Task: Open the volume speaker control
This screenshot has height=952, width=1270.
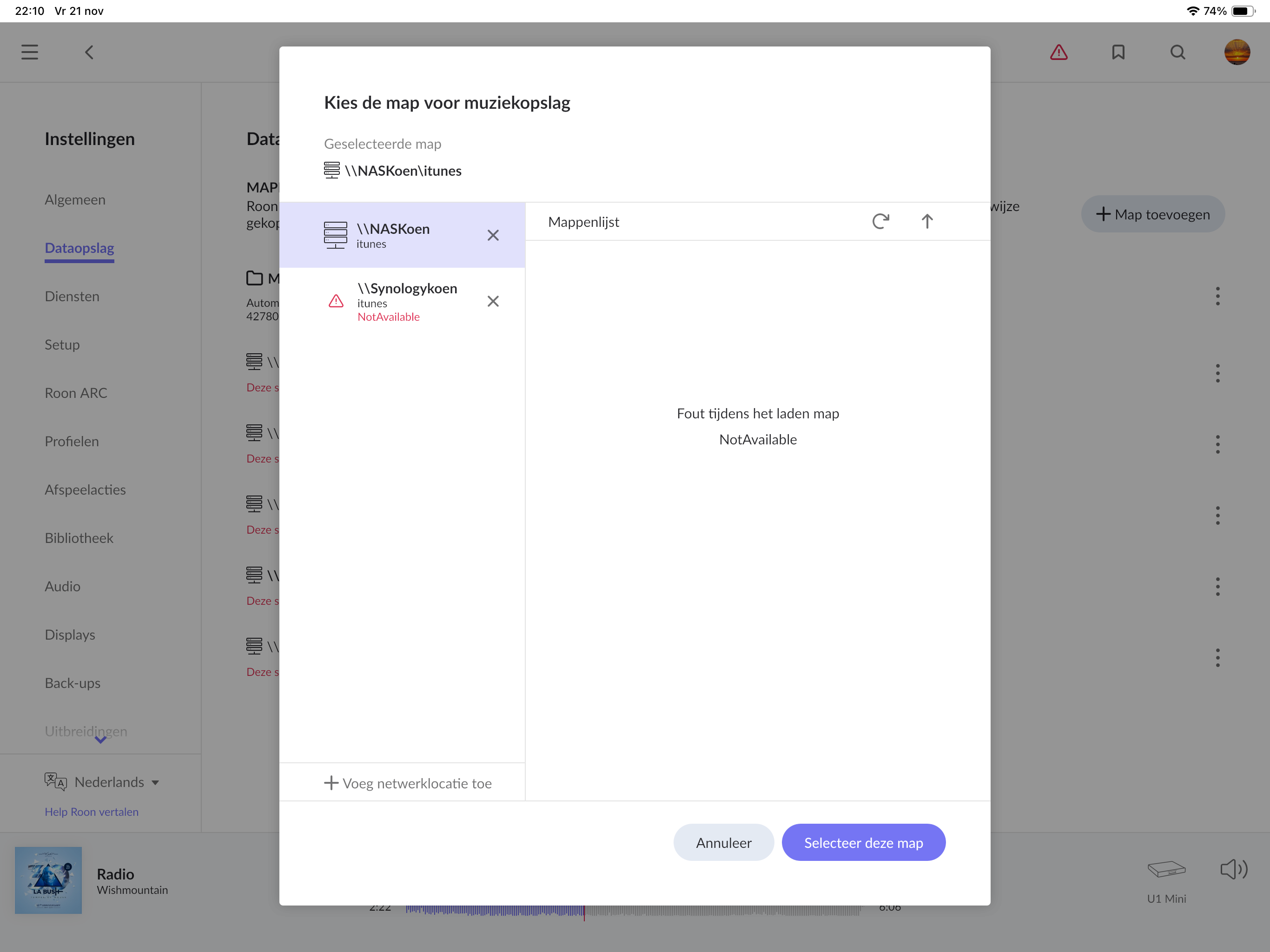Action: click(1233, 869)
